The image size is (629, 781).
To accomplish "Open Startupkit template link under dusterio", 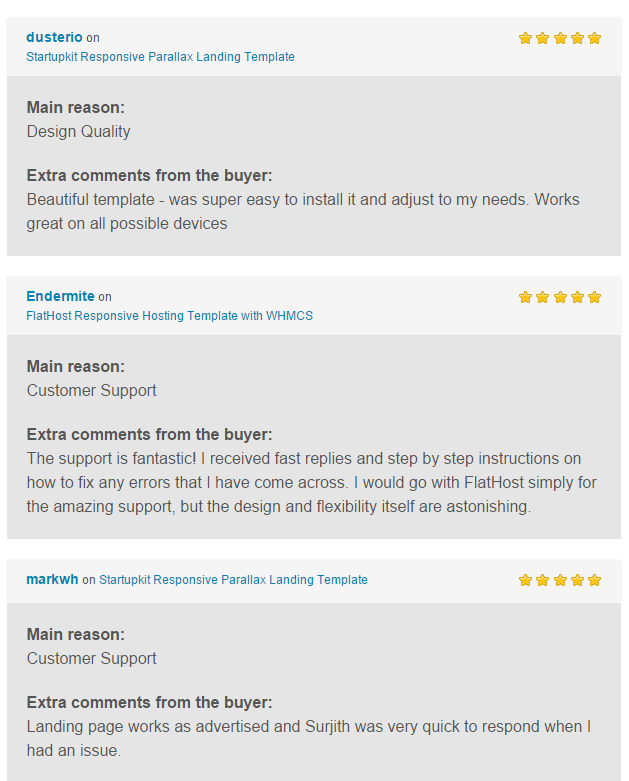I will coord(160,57).
